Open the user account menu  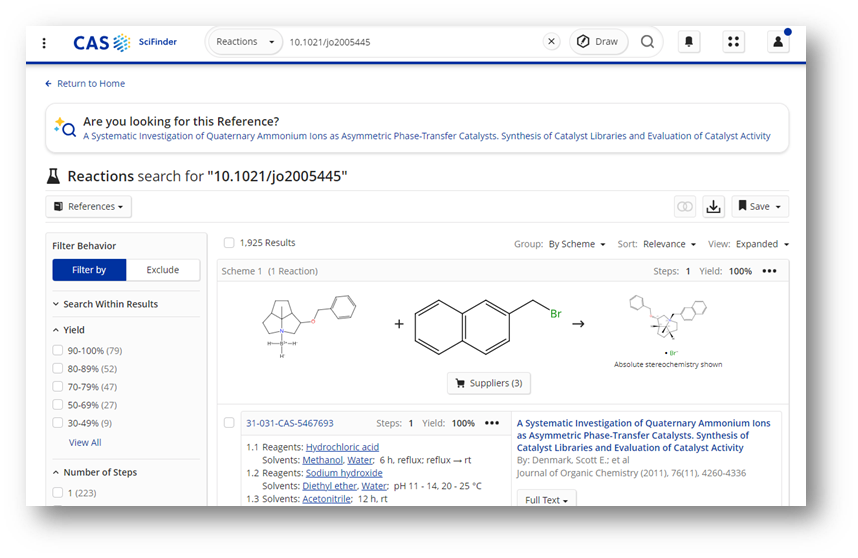[778, 42]
